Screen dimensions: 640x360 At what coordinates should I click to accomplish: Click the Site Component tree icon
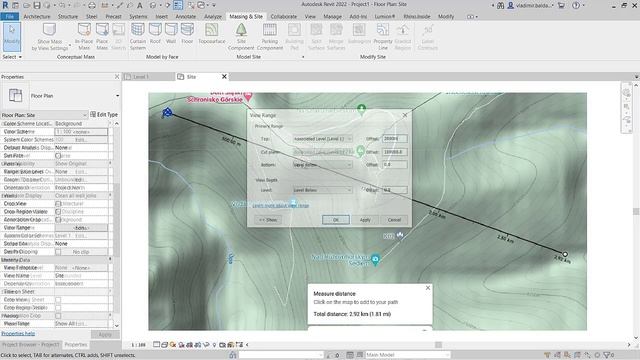click(241, 30)
